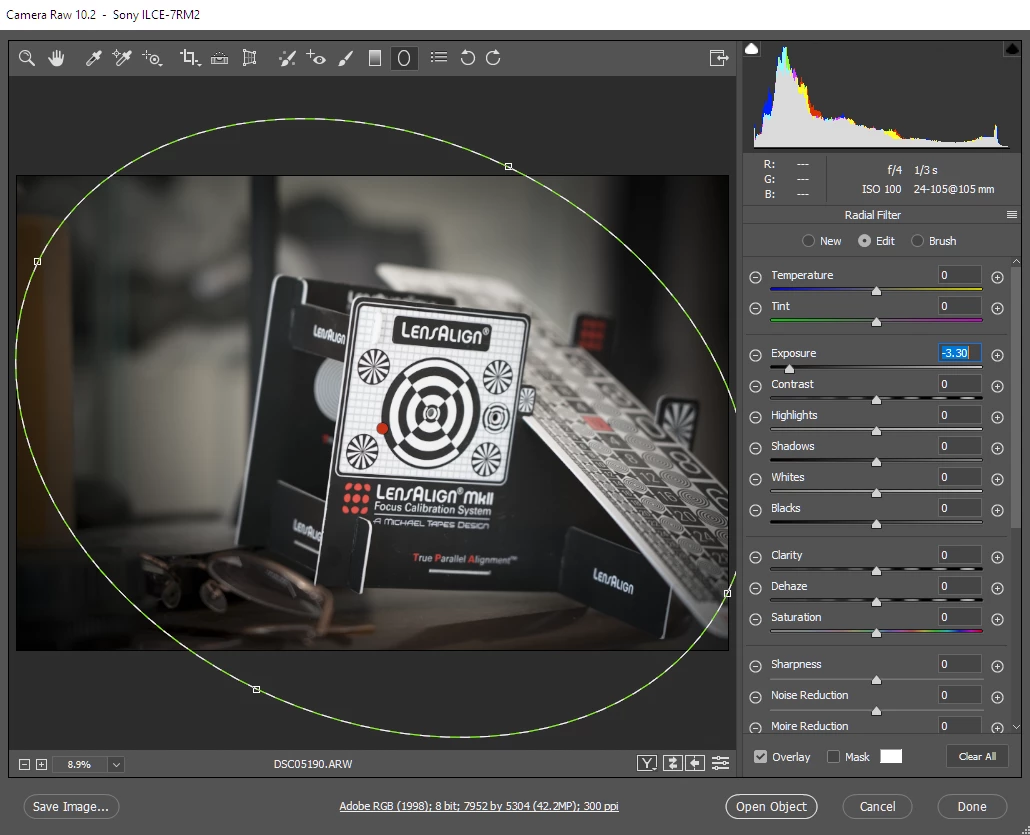Select the Graduated Filter tool
Screen dimensions: 1030x835
374,58
